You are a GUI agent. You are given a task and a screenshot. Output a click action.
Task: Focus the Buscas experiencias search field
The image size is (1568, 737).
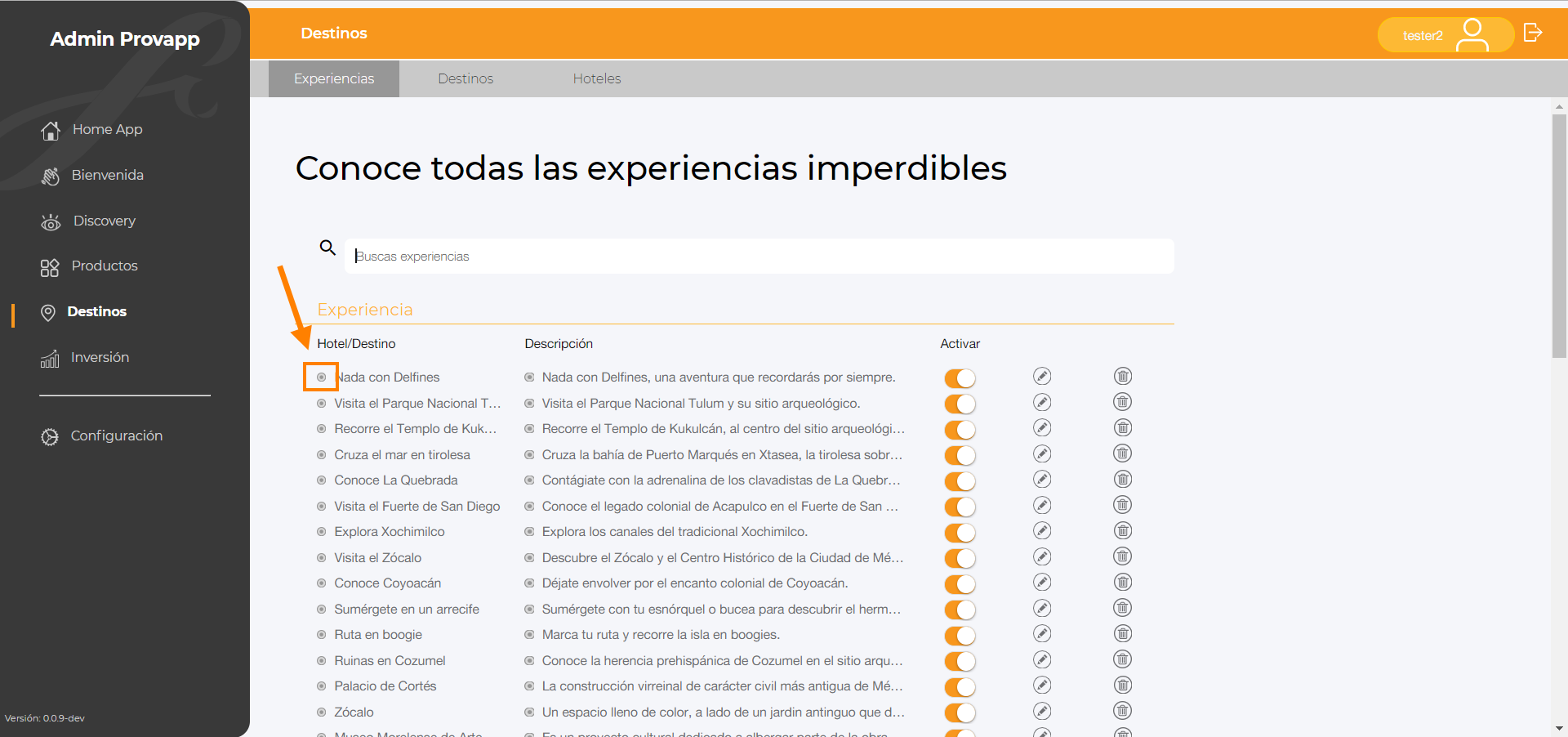pyautogui.click(x=759, y=257)
